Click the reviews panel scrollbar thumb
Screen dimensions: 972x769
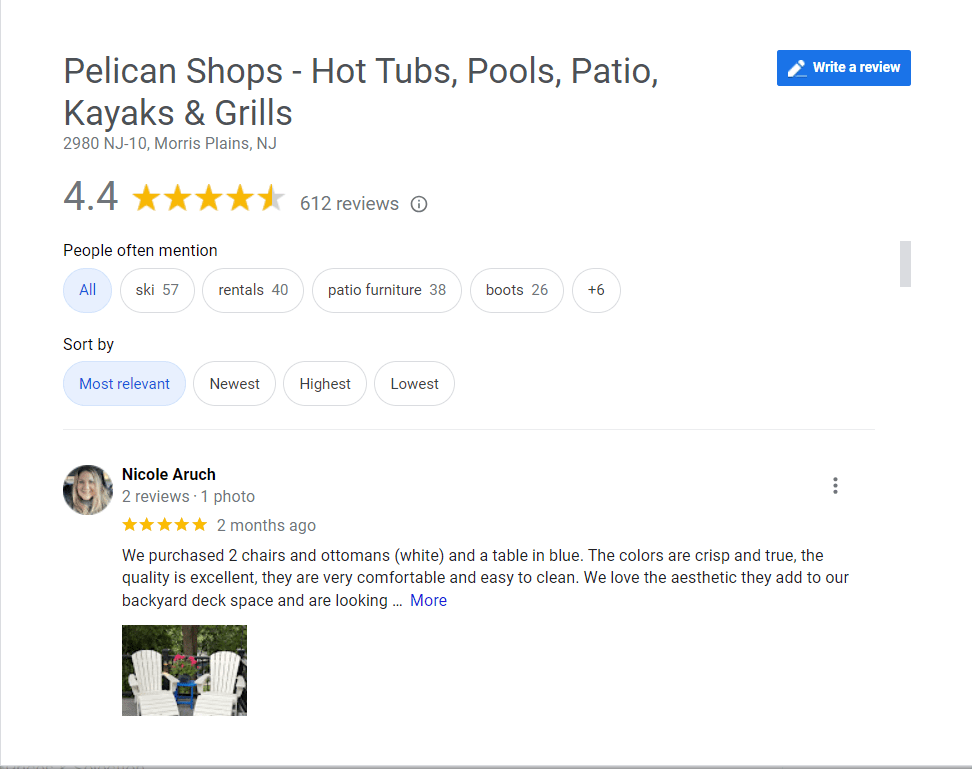(x=905, y=264)
